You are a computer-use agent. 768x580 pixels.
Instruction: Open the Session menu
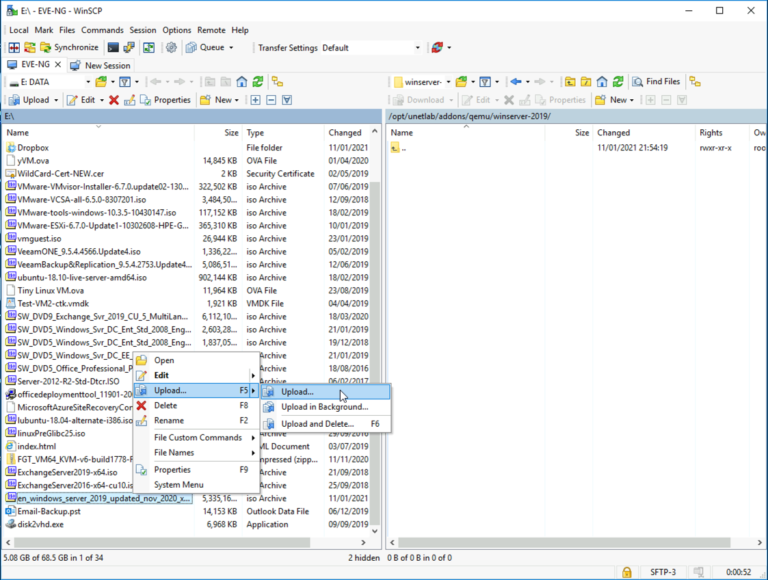coord(143,30)
